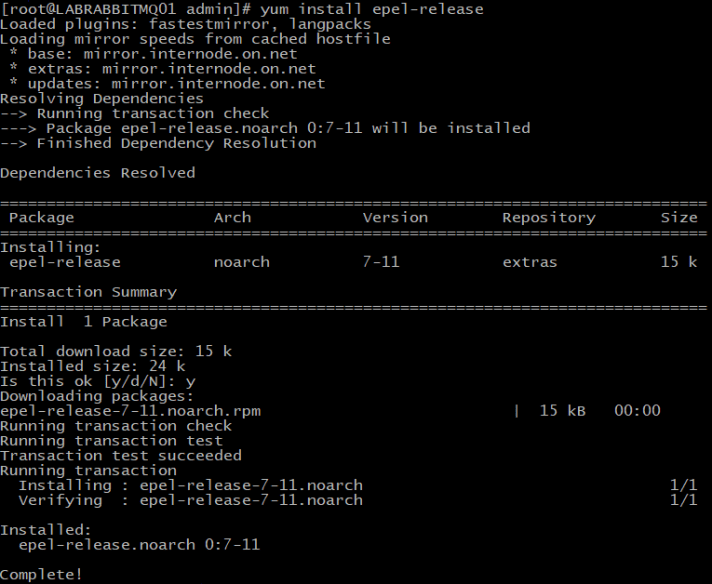Click the 'Complete!' message
The image size is (712, 584).
click(42, 574)
